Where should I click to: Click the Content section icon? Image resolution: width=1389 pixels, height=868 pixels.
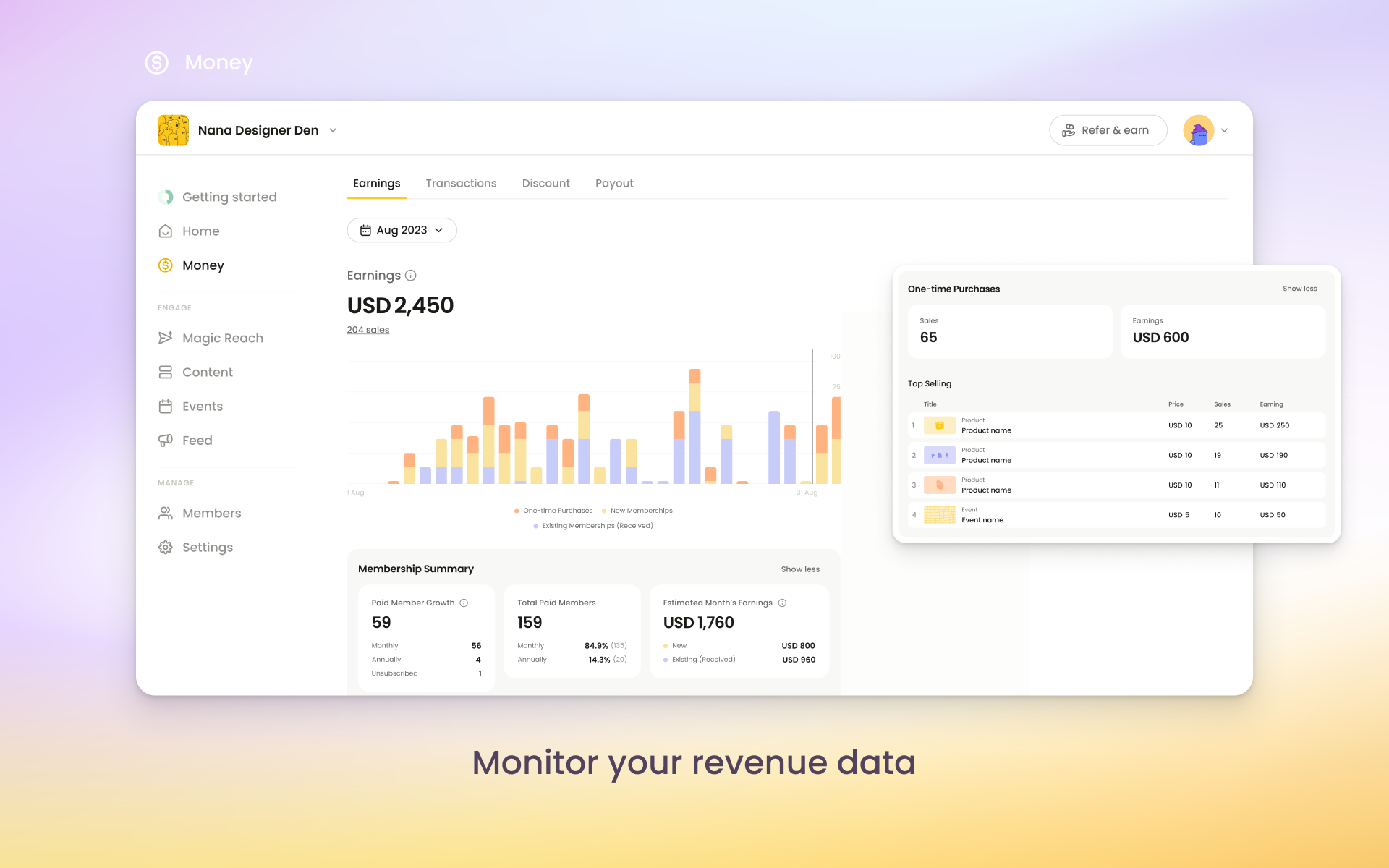166,371
